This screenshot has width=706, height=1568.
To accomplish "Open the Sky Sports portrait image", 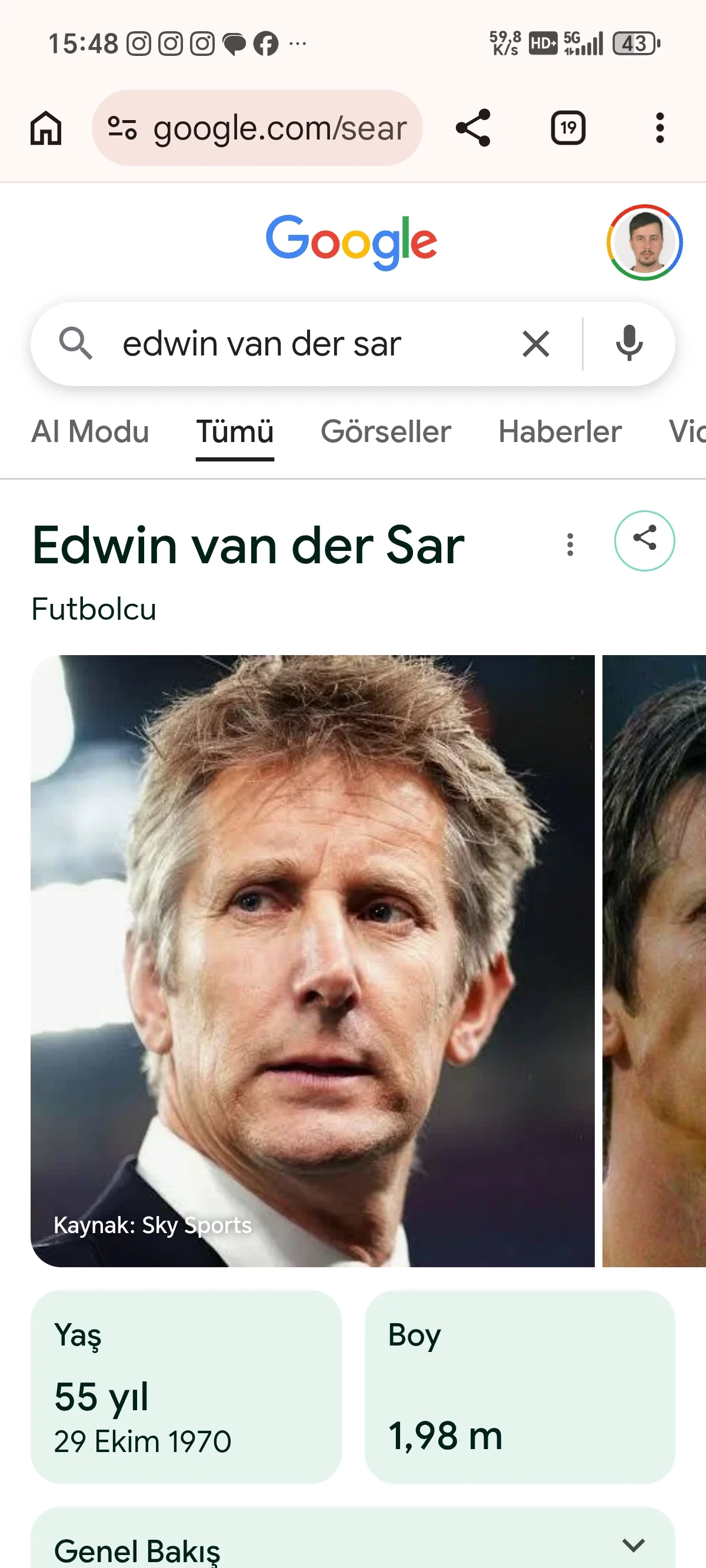I will (x=312, y=961).
